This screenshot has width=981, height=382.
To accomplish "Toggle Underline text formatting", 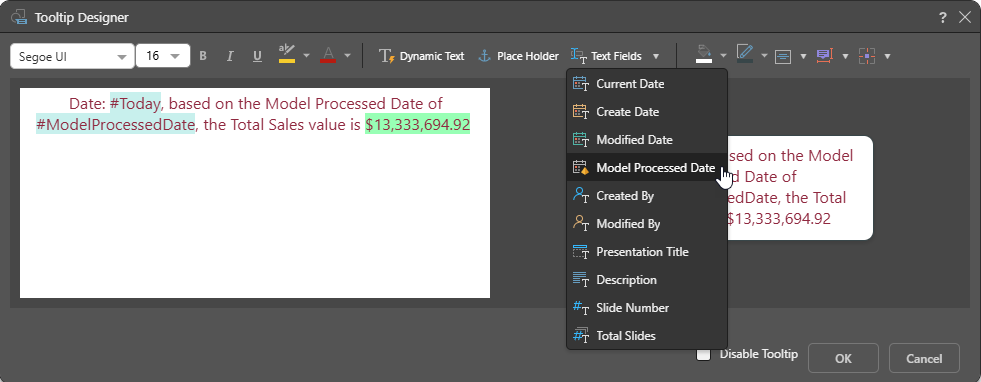I will coord(257,56).
